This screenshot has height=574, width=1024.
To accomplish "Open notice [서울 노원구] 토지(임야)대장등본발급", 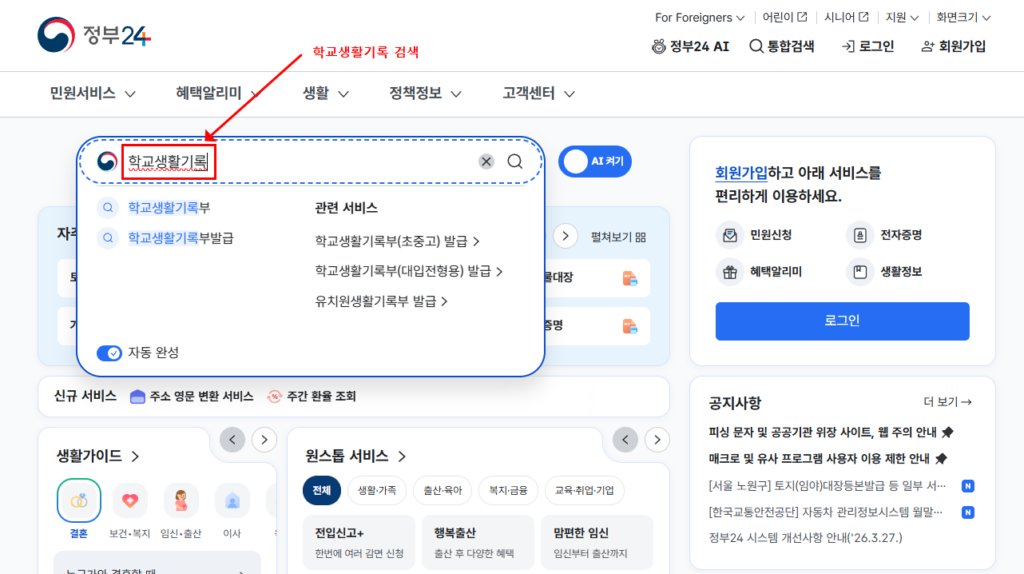I will click(827, 486).
